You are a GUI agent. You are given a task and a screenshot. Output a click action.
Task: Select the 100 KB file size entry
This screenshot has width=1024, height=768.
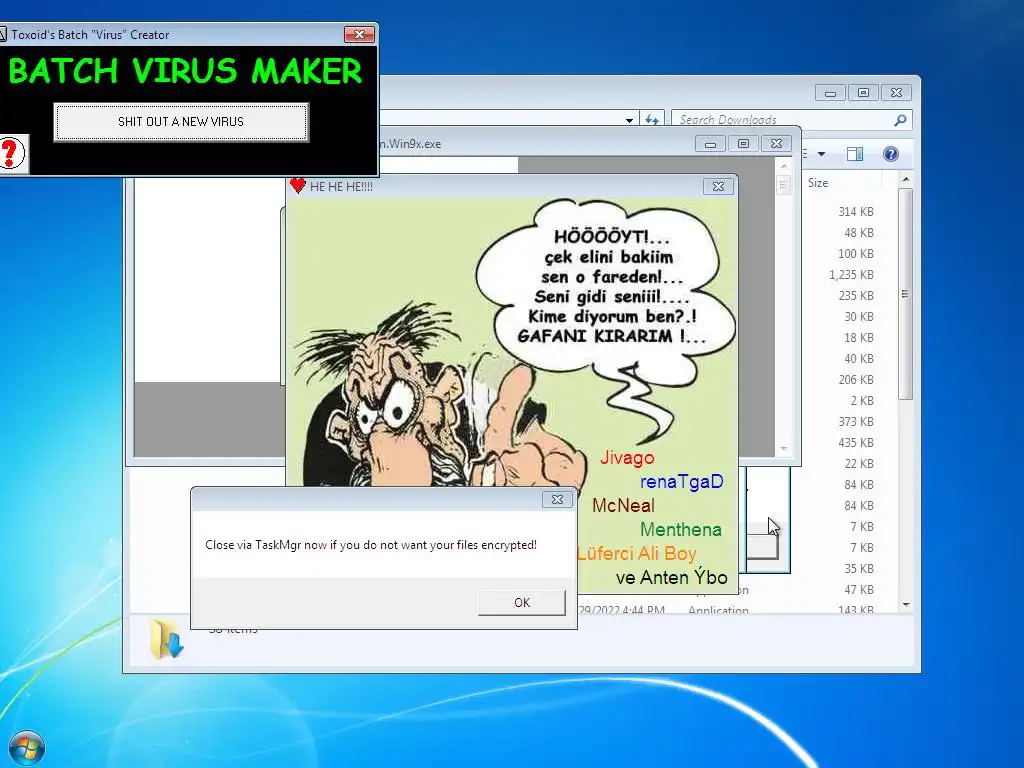click(856, 254)
